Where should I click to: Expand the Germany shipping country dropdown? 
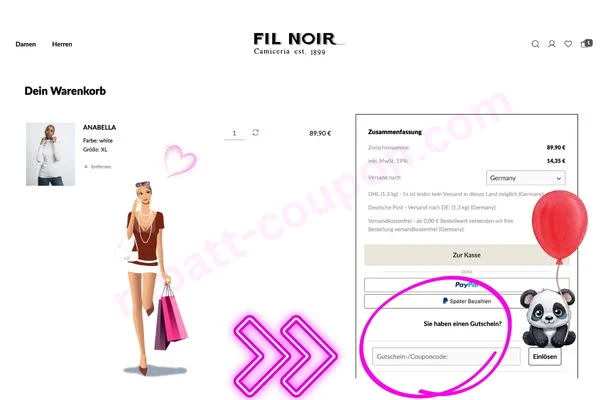click(x=525, y=178)
